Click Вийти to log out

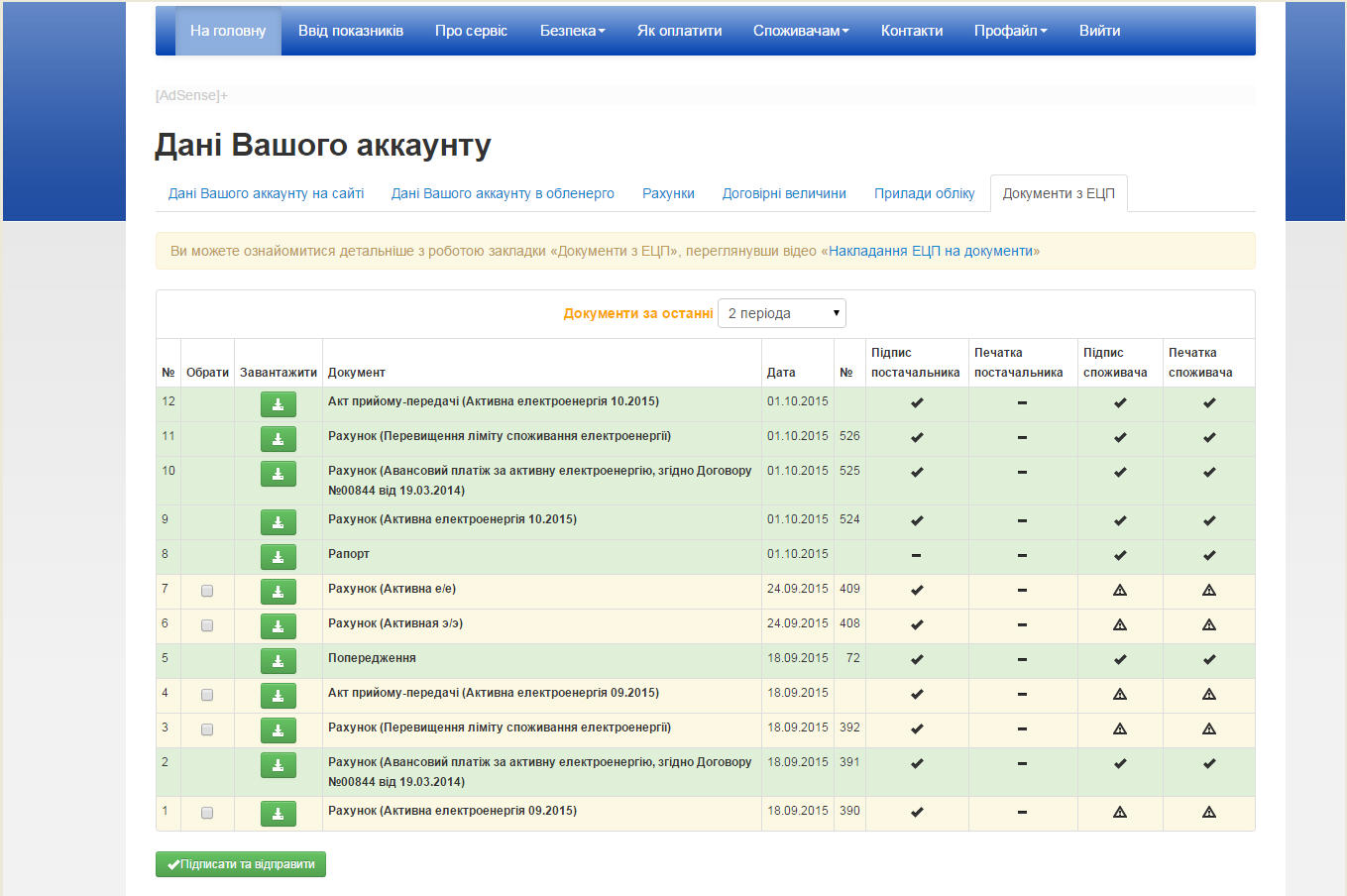click(x=1099, y=31)
